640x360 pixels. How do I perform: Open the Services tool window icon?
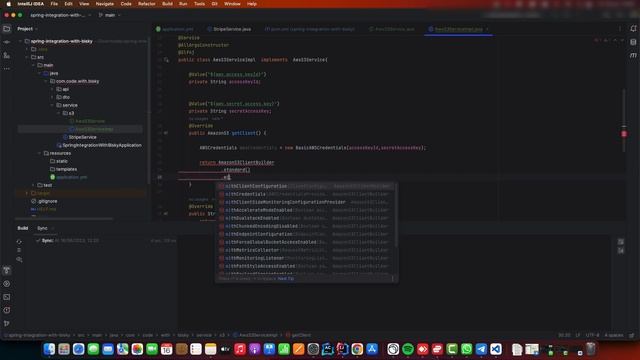(x=7, y=284)
